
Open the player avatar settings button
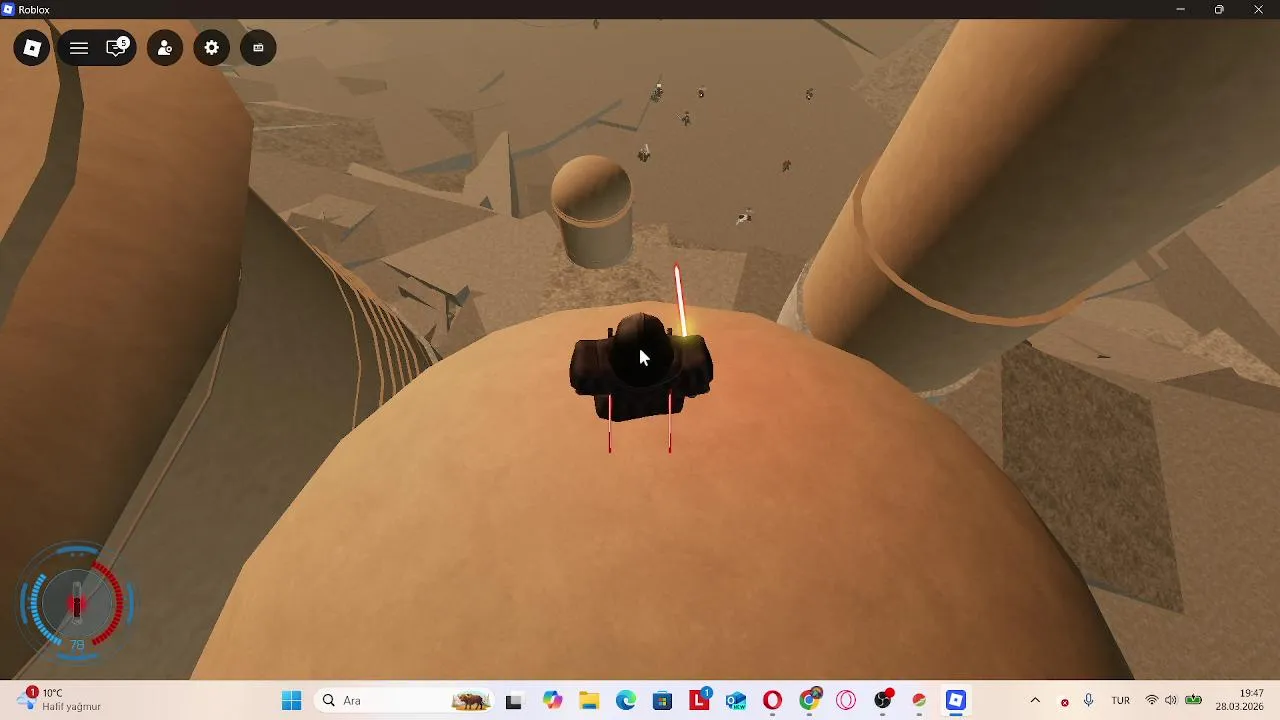point(165,48)
